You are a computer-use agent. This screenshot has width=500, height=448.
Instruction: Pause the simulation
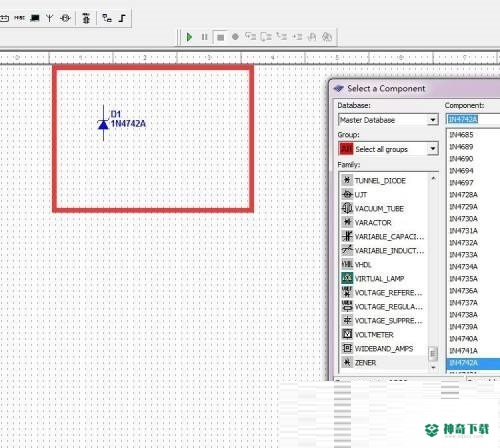tap(204, 37)
